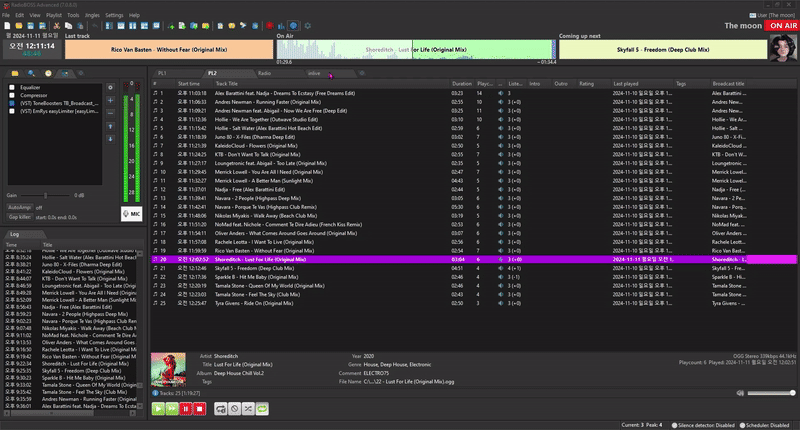Pause playback with the red pause button
This screenshot has width=800, height=430.
tap(186, 408)
